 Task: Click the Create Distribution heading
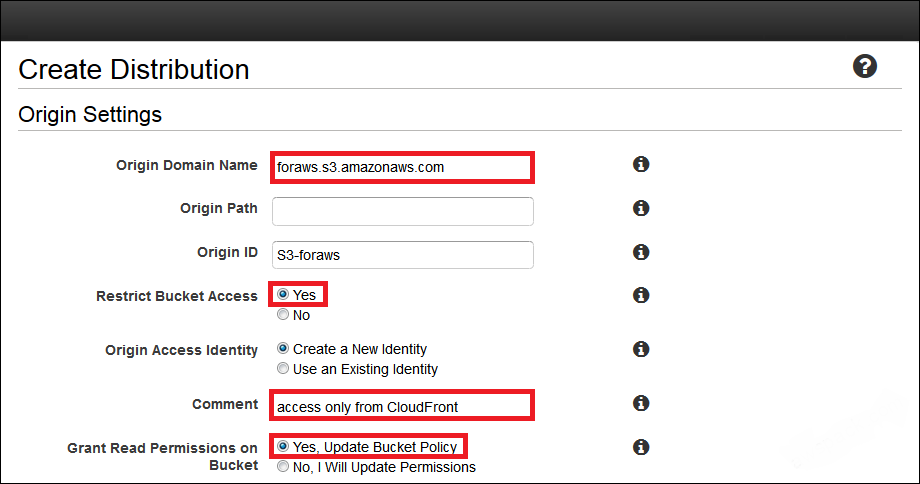134,70
